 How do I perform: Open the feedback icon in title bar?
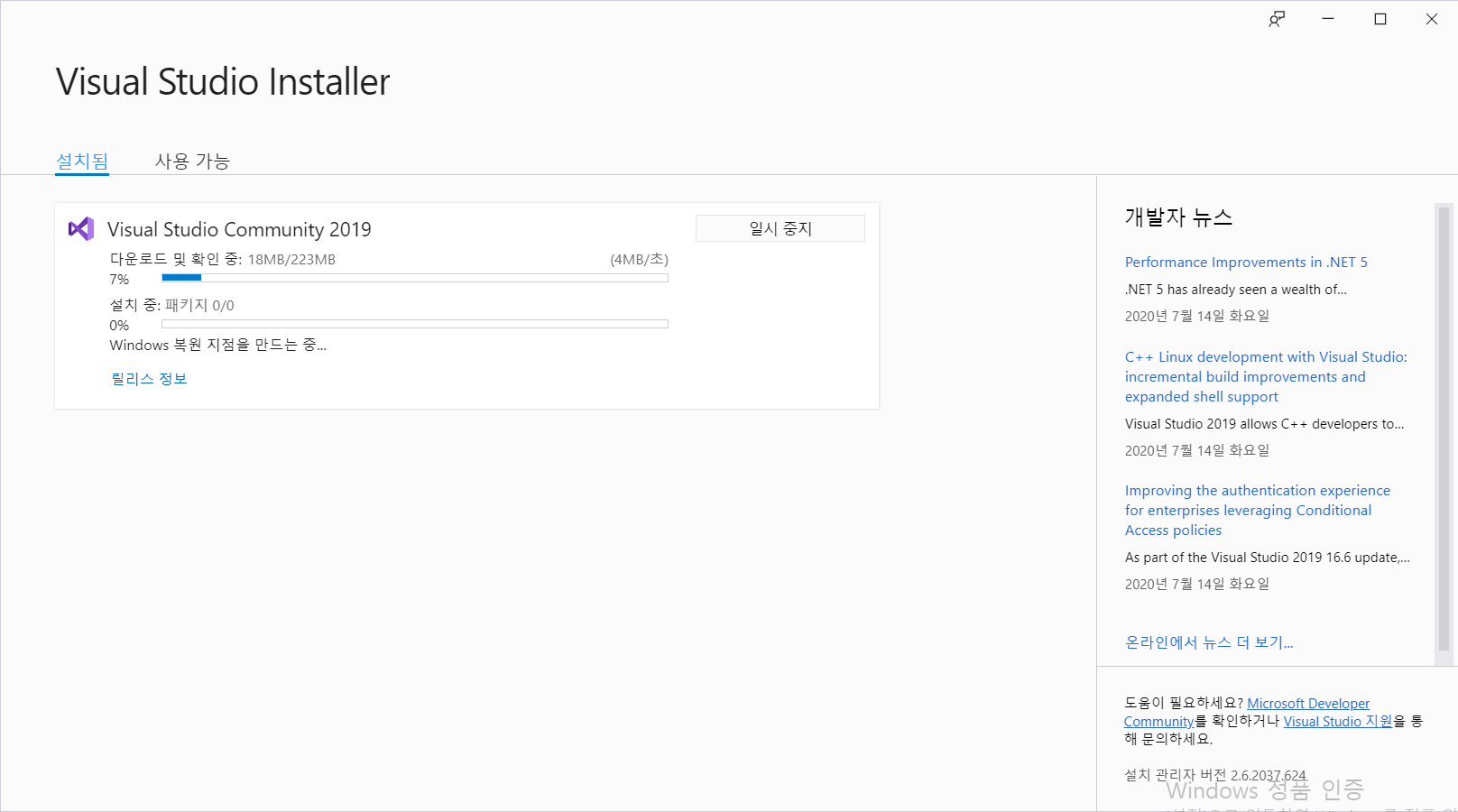1277,19
